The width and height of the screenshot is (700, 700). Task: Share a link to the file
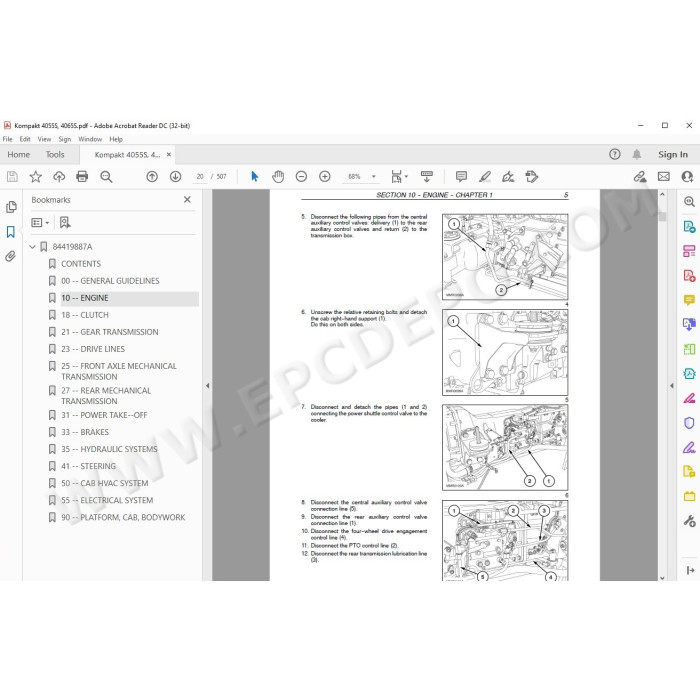pos(640,177)
